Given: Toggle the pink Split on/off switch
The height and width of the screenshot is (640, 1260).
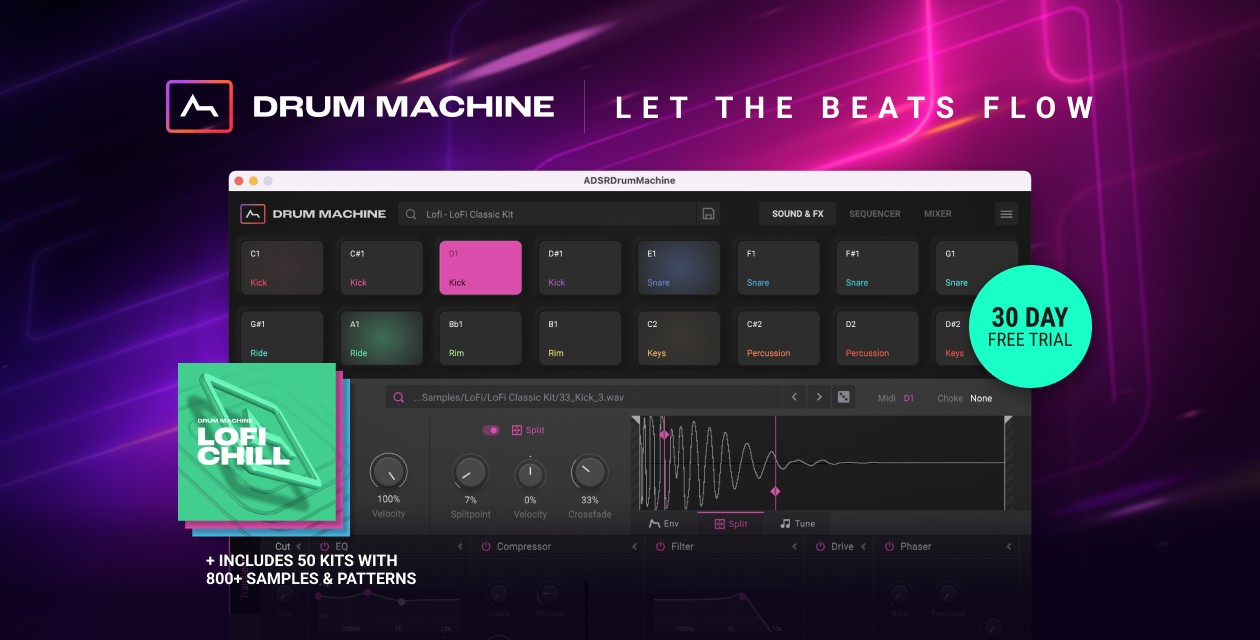Looking at the screenshot, I should coord(491,430).
